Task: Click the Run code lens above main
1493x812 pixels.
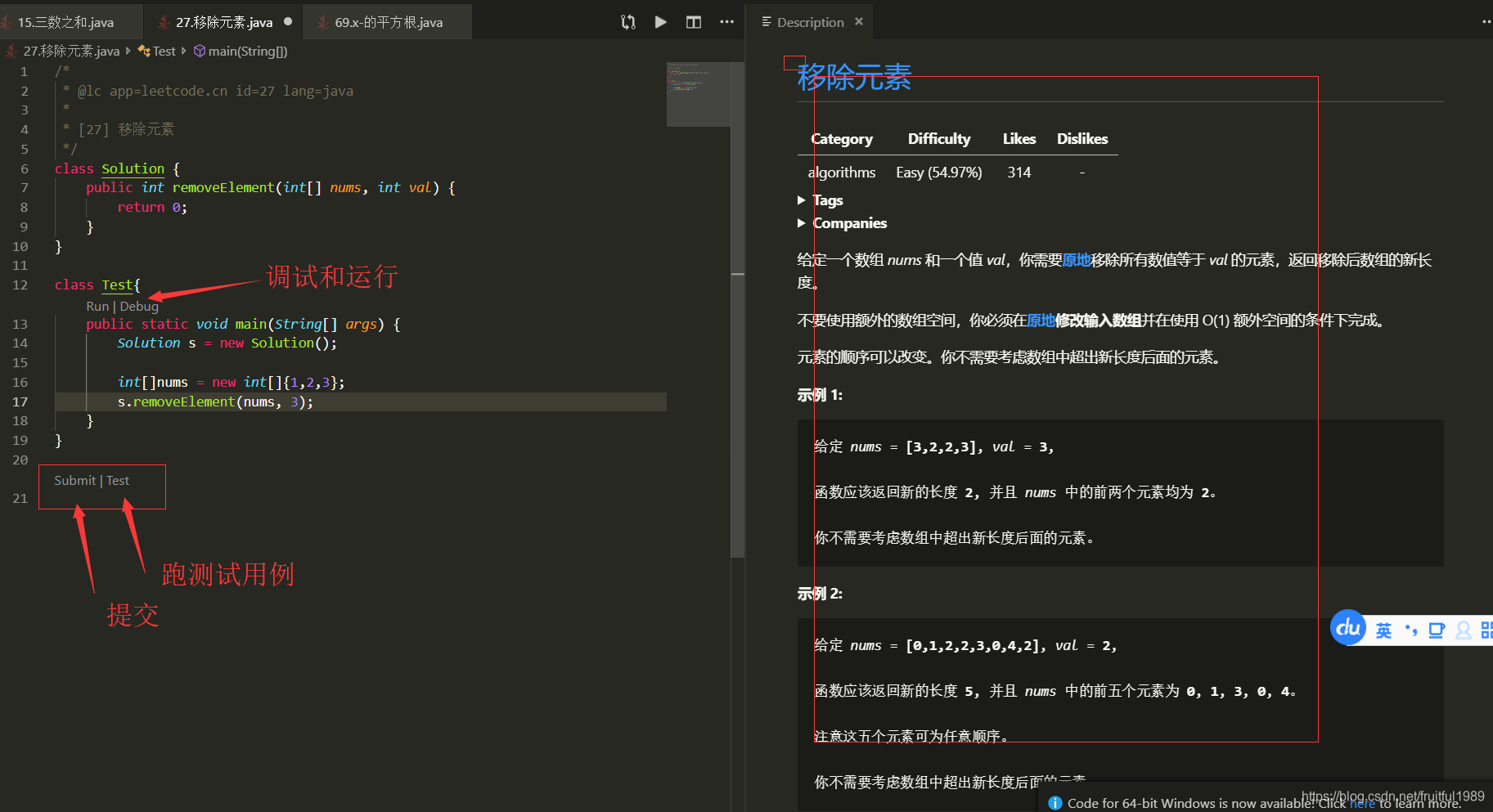Action: pos(97,306)
